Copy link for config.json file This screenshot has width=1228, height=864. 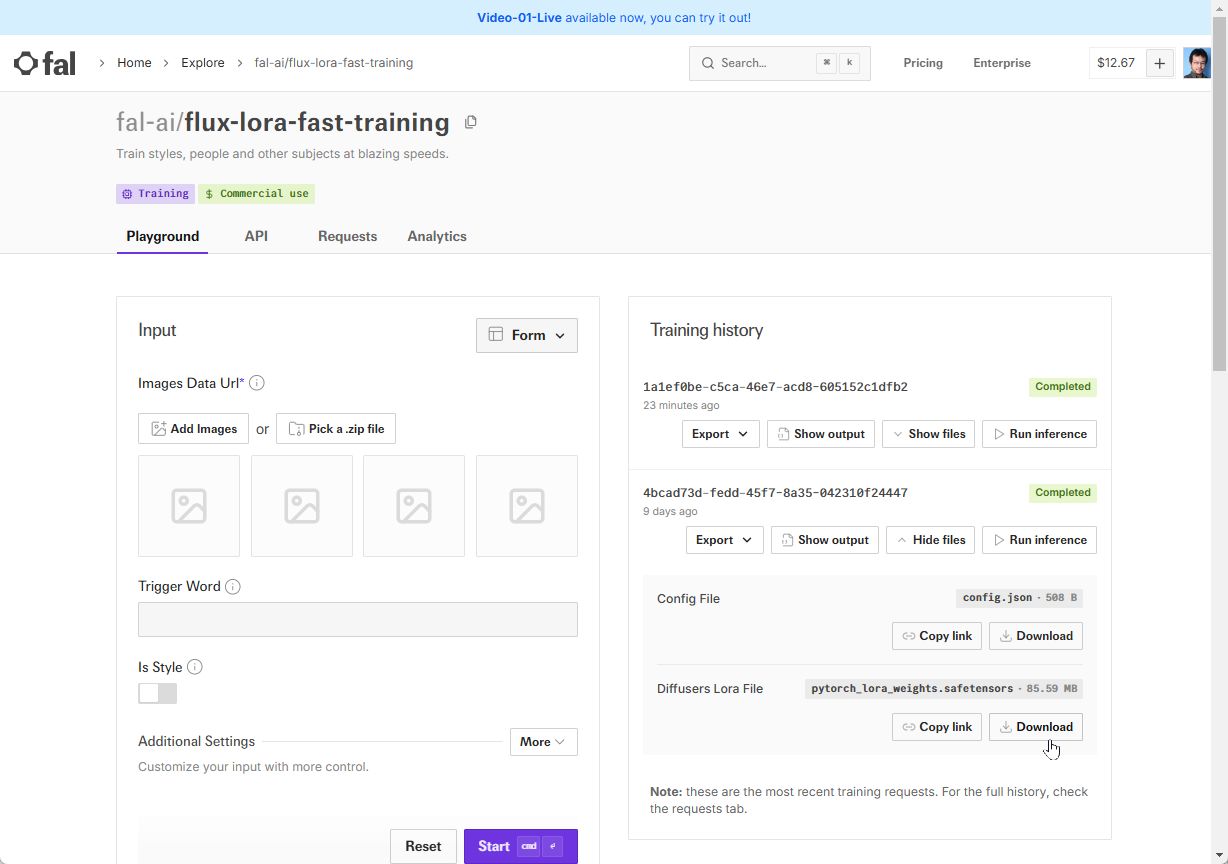pos(937,636)
